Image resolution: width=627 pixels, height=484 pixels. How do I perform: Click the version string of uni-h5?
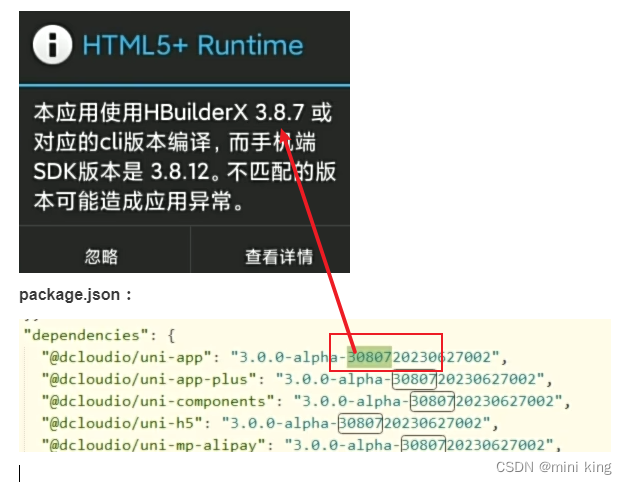[x=356, y=423]
